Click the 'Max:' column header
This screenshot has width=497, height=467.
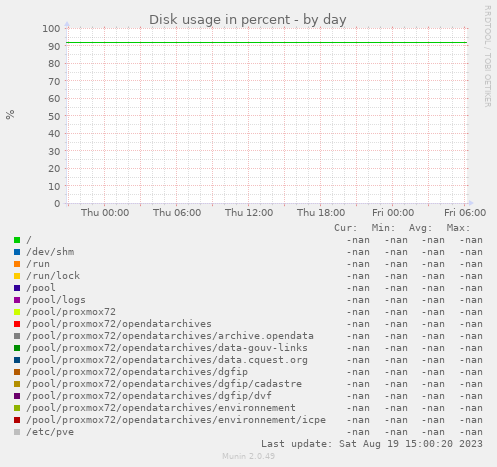tap(458, 228)
